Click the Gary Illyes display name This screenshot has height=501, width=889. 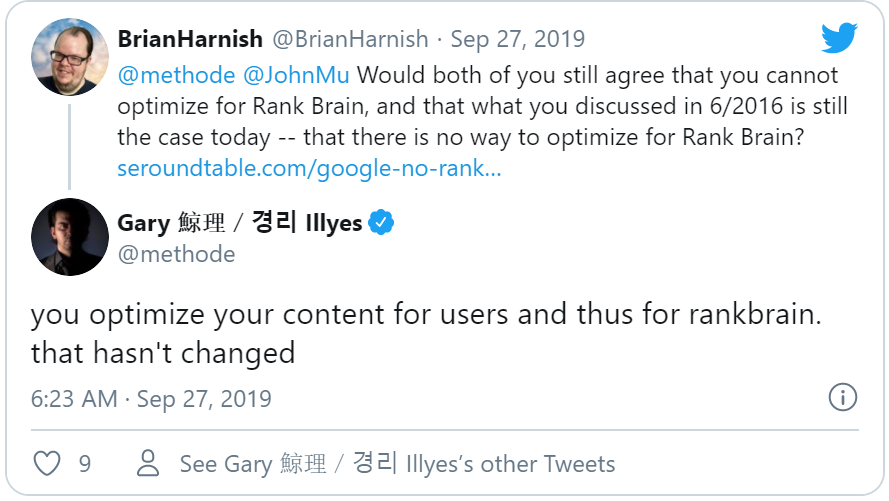point(240,223)
